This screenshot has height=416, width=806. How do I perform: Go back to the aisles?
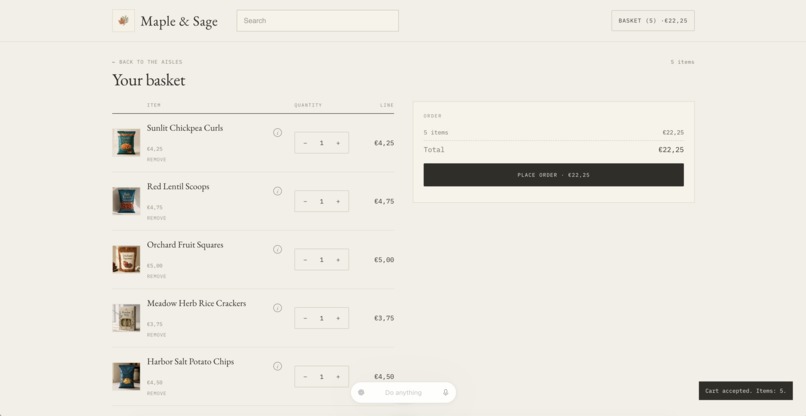pos(147,62)
